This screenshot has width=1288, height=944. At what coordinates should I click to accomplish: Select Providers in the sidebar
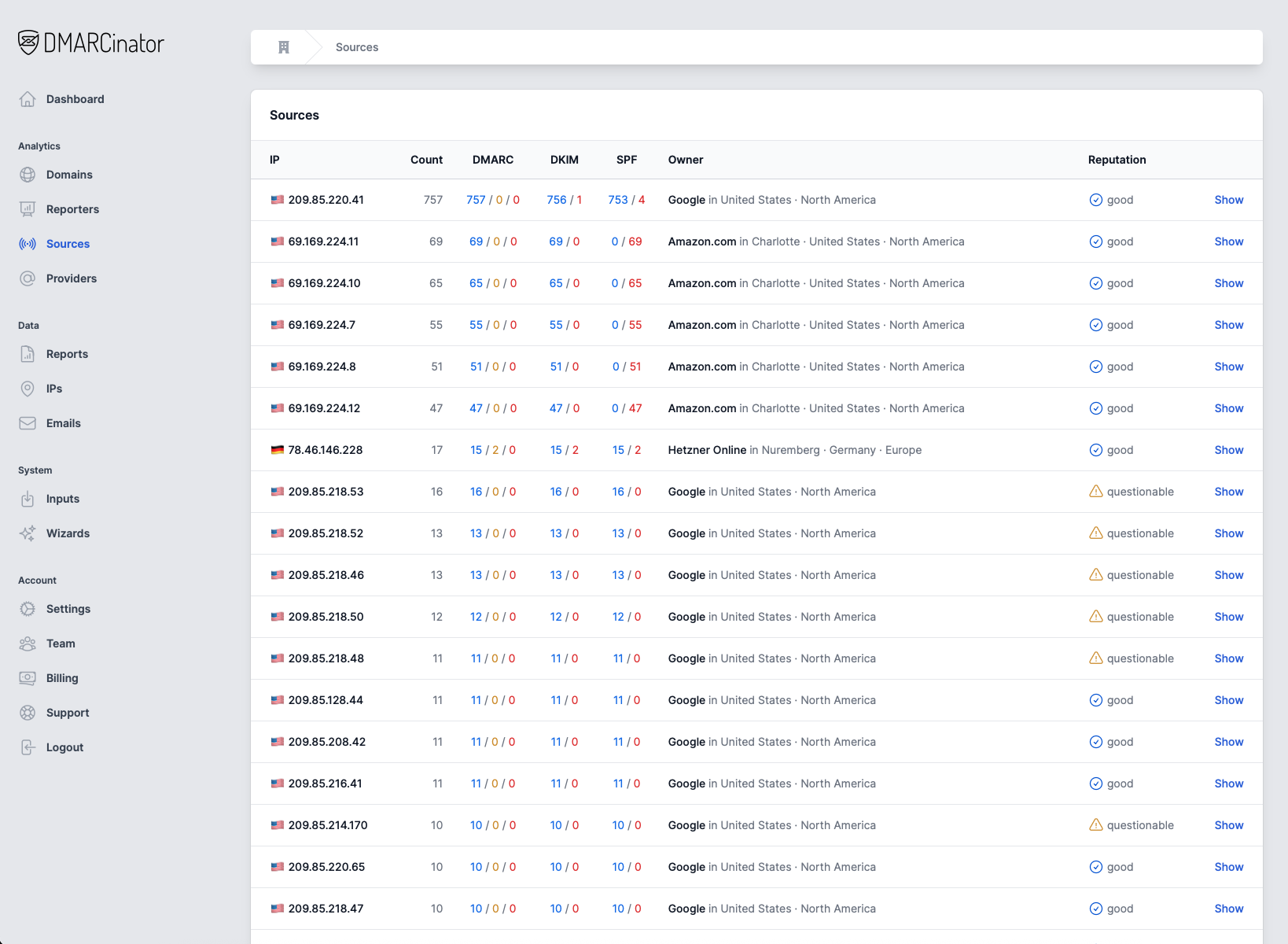tap(72, 278)
